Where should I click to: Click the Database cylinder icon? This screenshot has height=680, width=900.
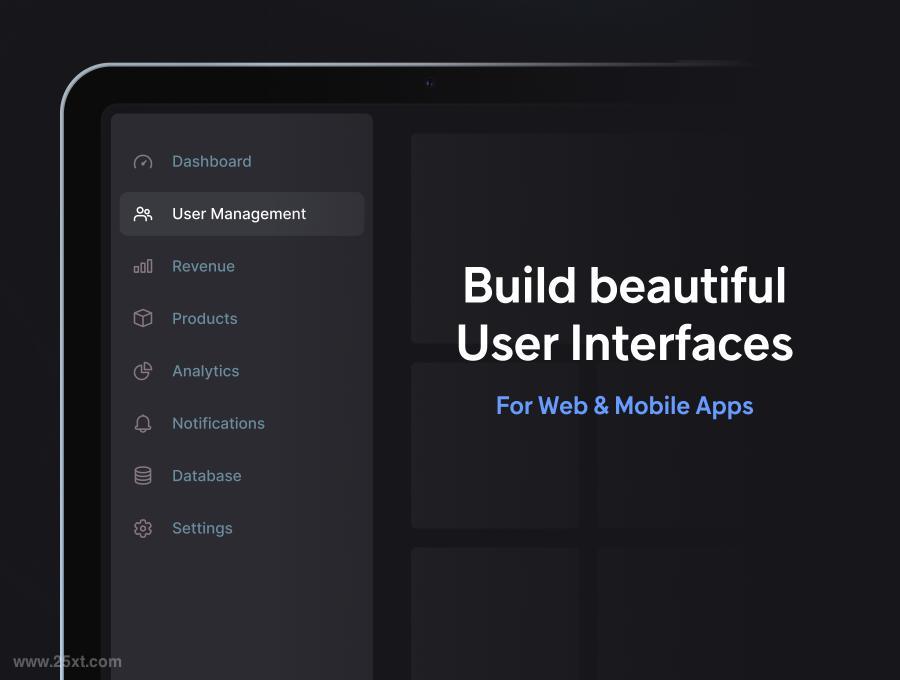point(143,476)
